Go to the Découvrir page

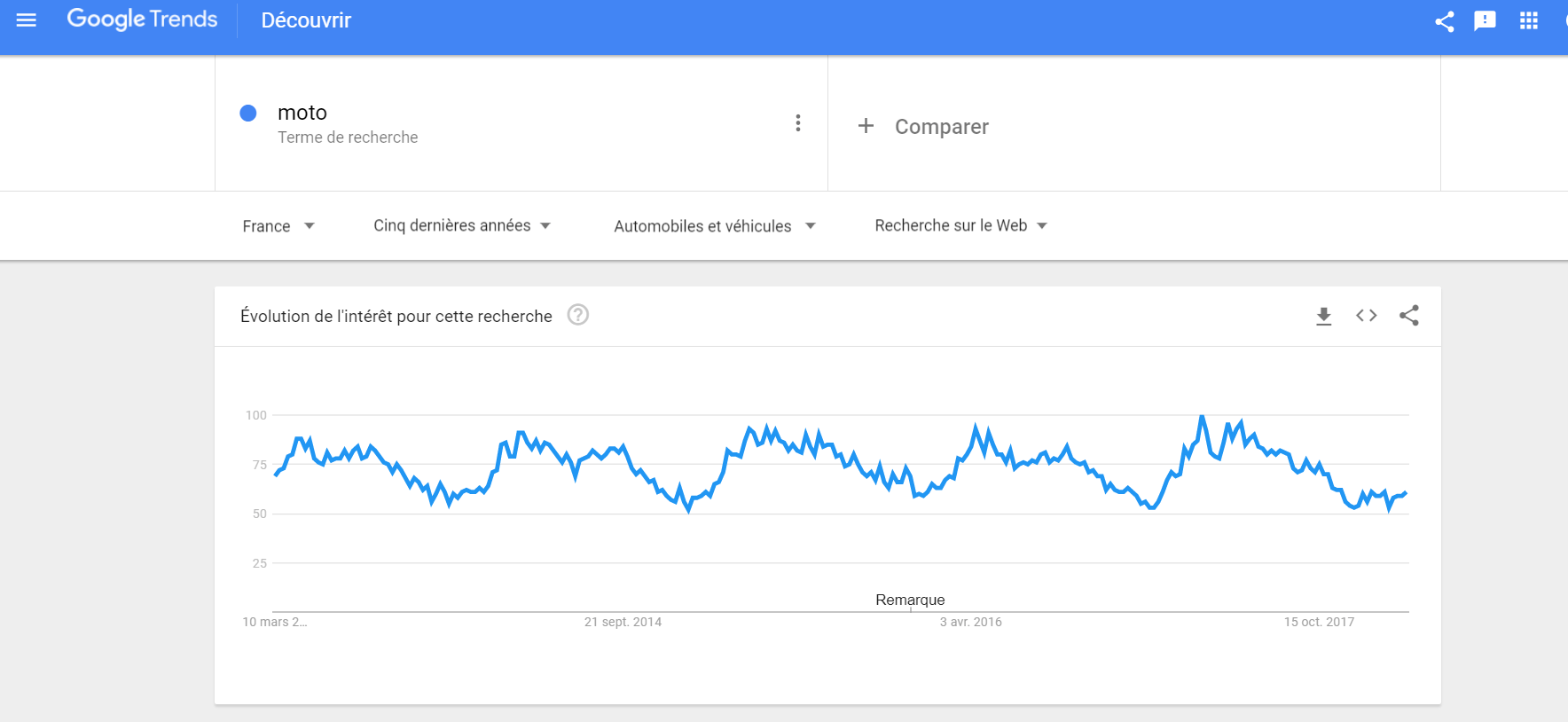click(x=305, y=20)
